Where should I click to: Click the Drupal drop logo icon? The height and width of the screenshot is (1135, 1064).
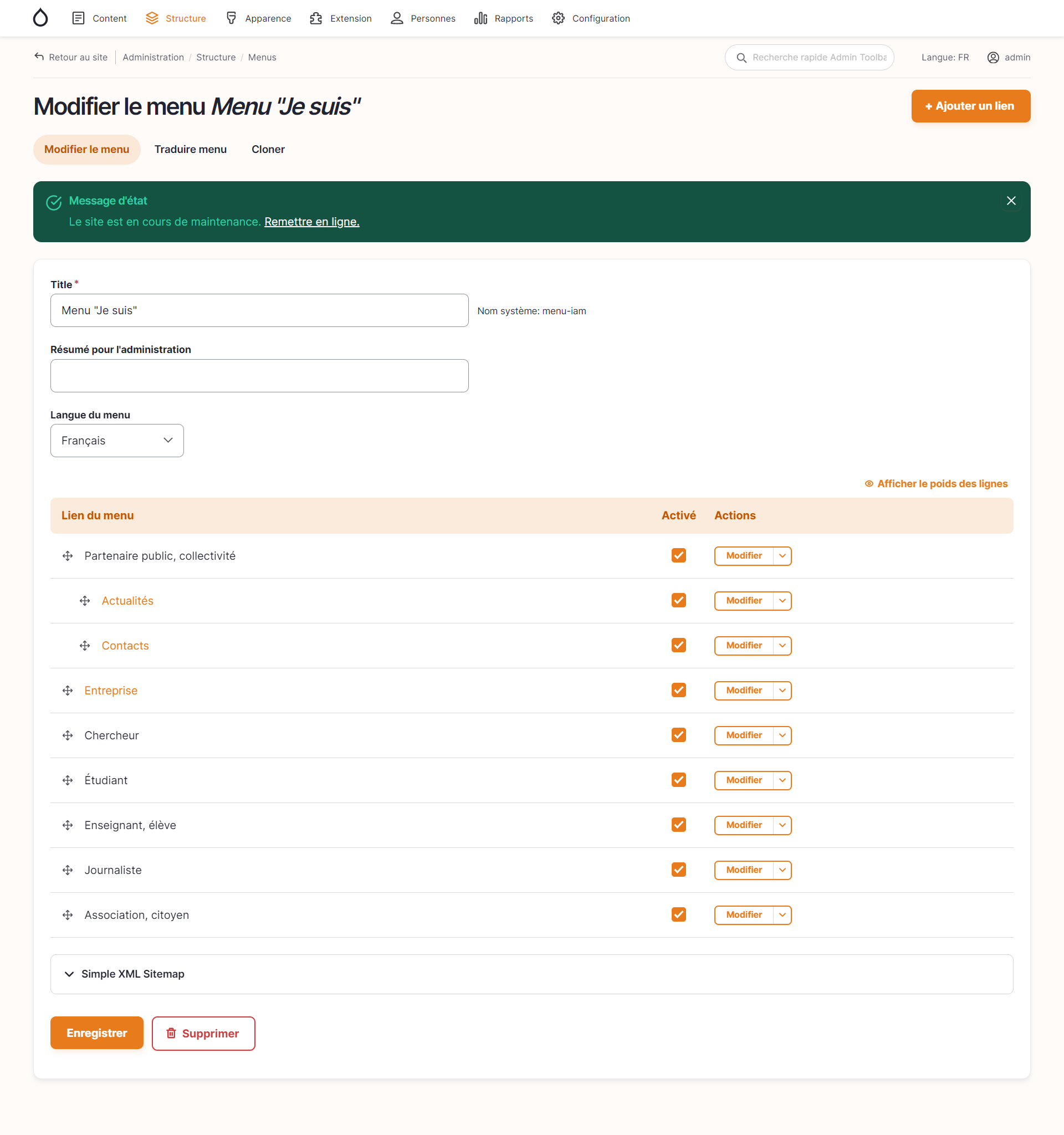(x=40, y=18)
